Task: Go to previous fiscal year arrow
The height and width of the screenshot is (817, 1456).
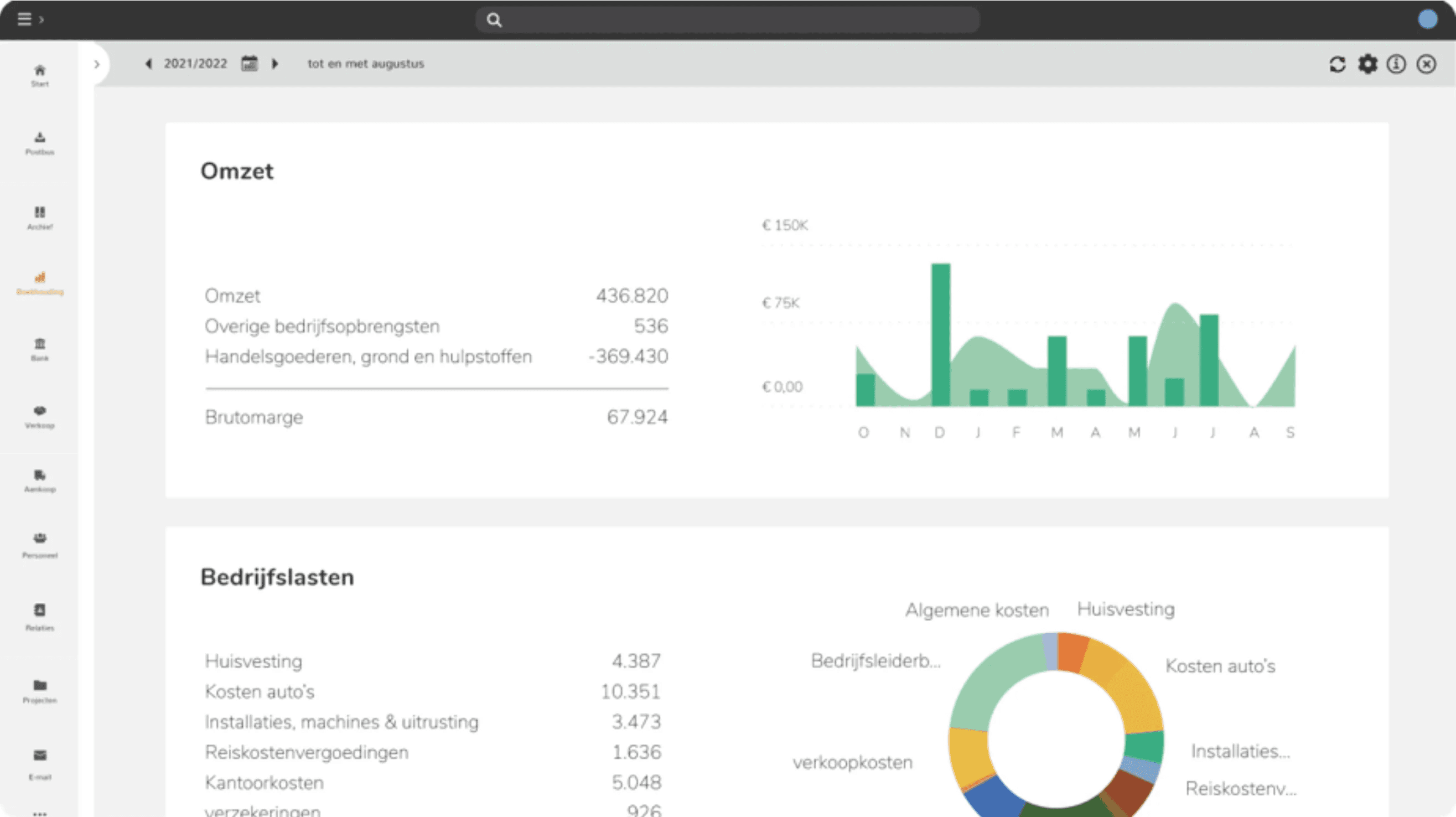Action: [x=149, y=64]
